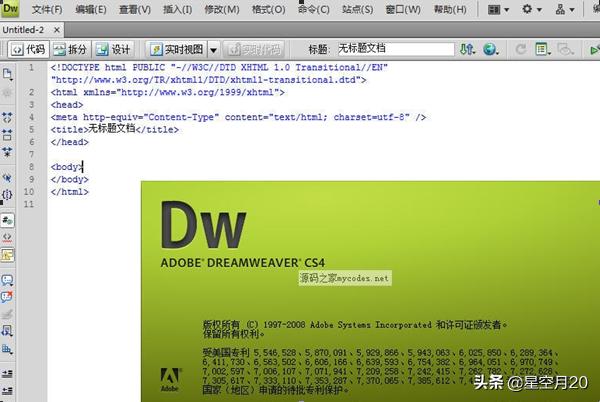The height and width of the screenshot is (402, 600).
Task: Click the collapse selection icon
Action: (7, 134)
